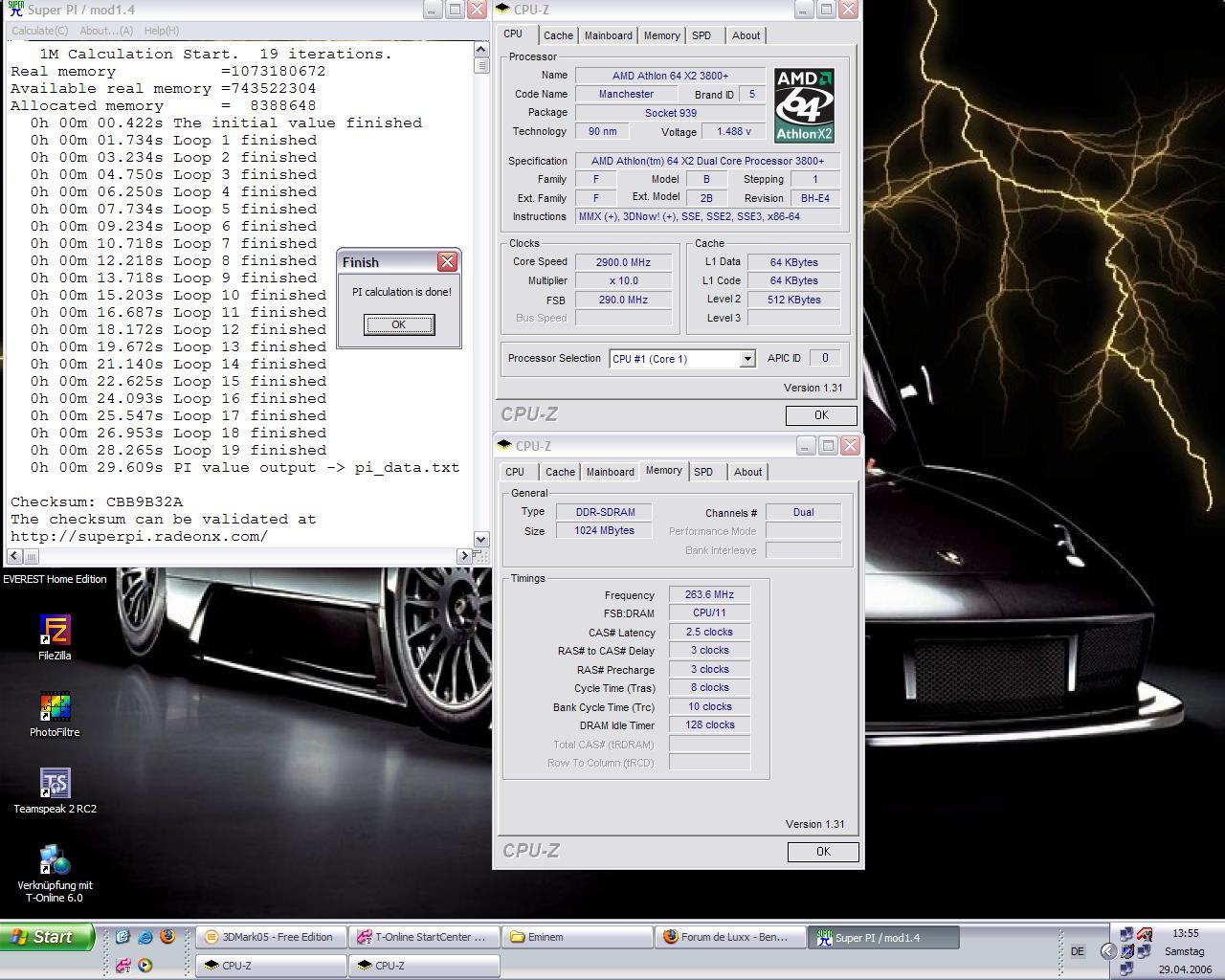Click the T-Online quick launch icon
This screenshot has height=980, width=1225.
pyautogui.click(x=122, y=966)
